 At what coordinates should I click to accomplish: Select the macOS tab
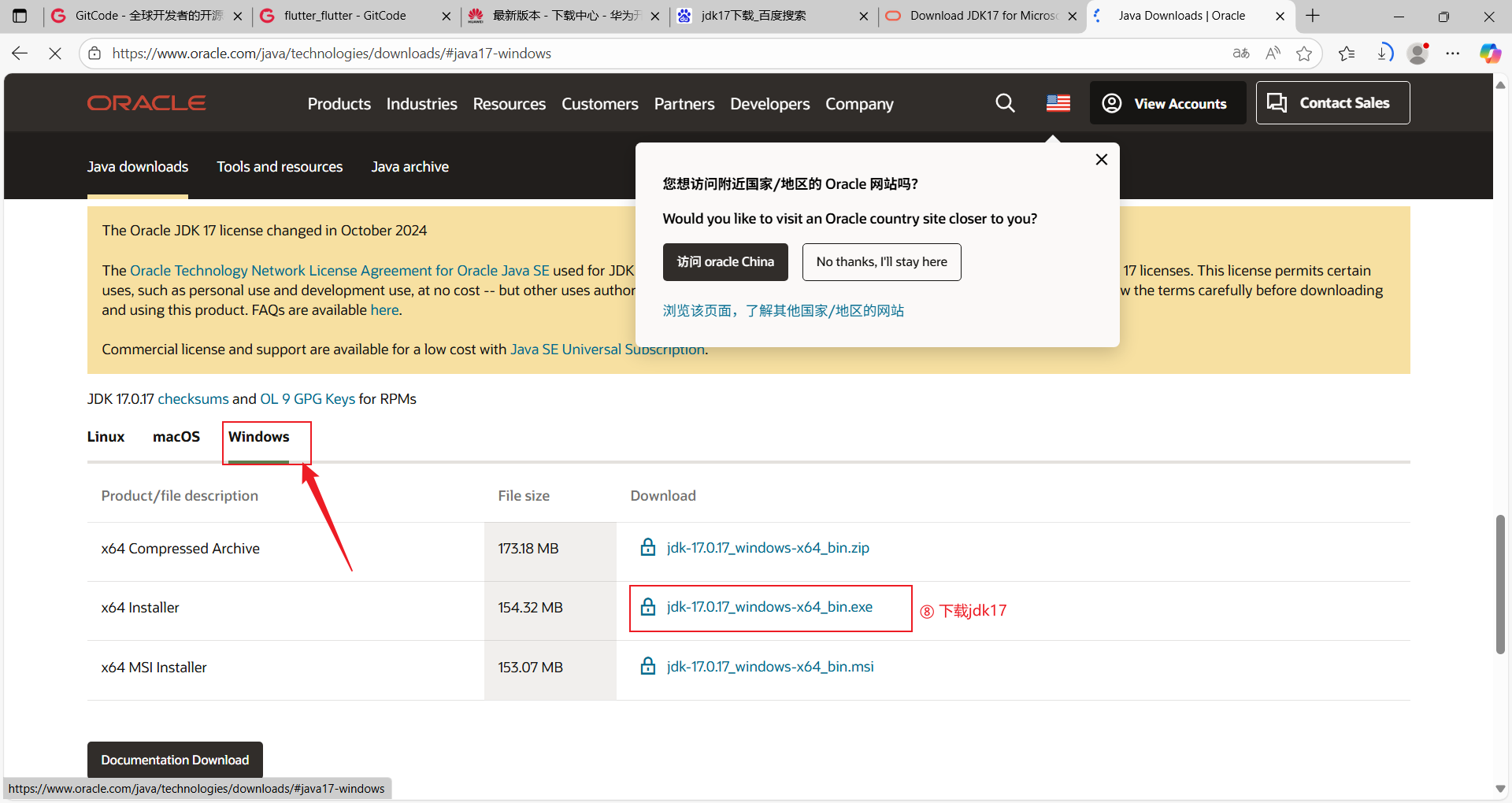click(x=176, y=437)
